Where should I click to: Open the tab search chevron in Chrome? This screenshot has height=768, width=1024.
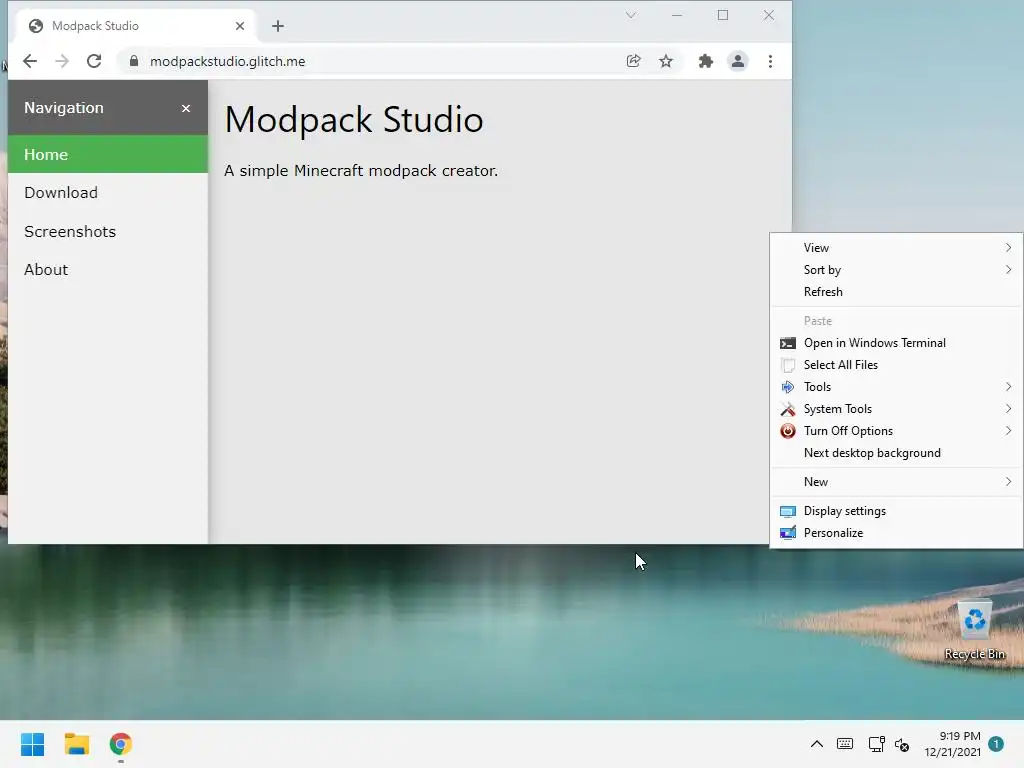(631, 15)
